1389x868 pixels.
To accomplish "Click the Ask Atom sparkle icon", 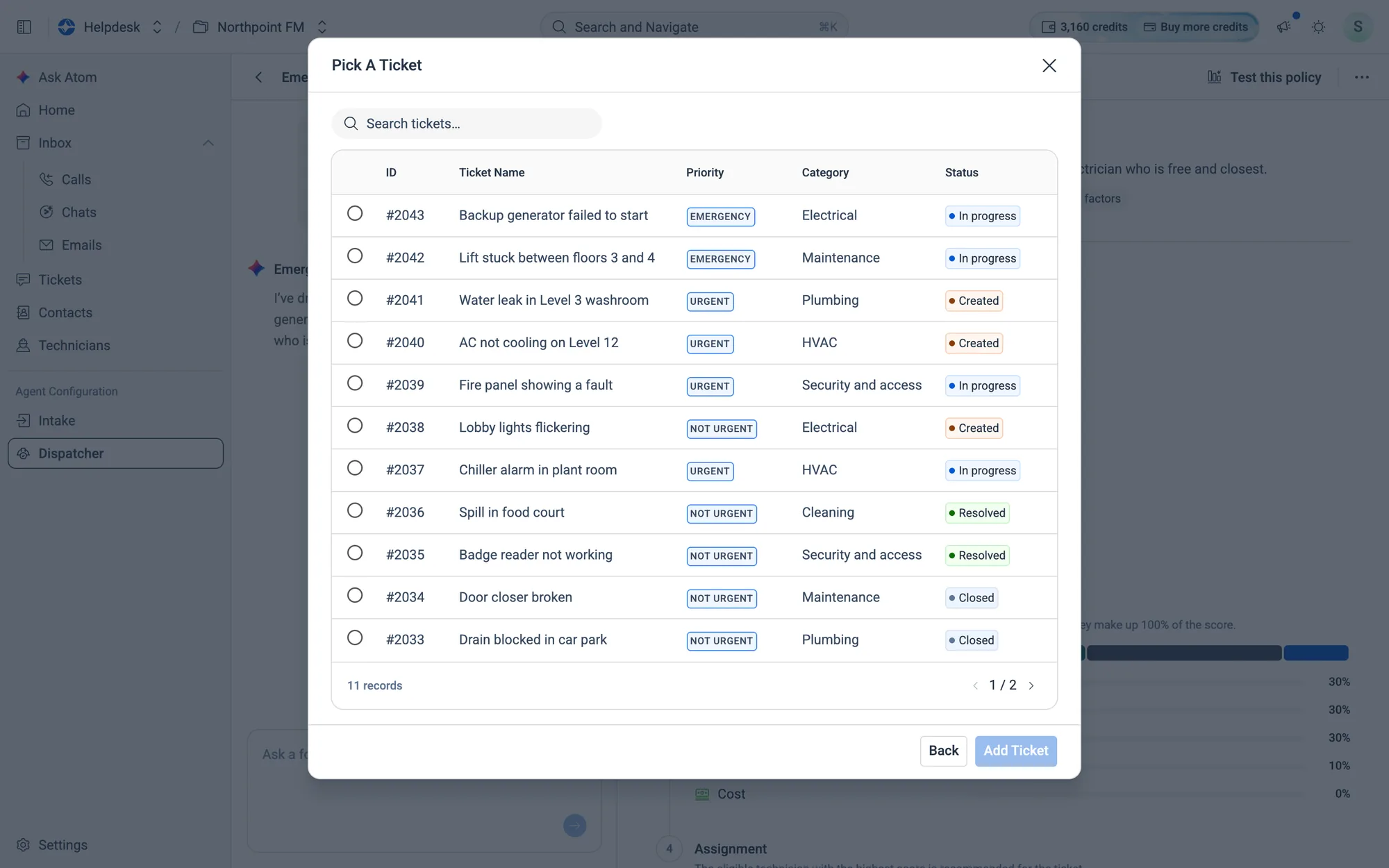I will coord(24,77).
